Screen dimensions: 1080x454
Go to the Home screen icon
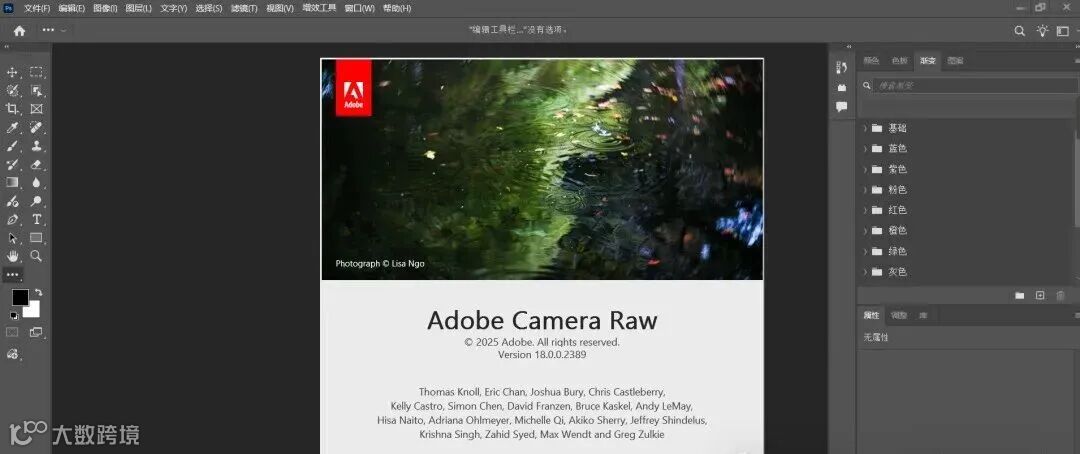19,30
